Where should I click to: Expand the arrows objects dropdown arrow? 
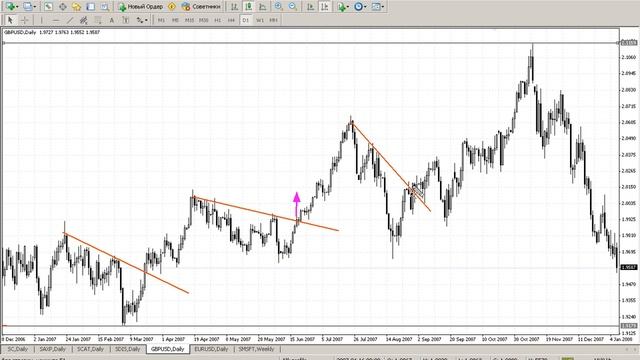tap(146, 20)
